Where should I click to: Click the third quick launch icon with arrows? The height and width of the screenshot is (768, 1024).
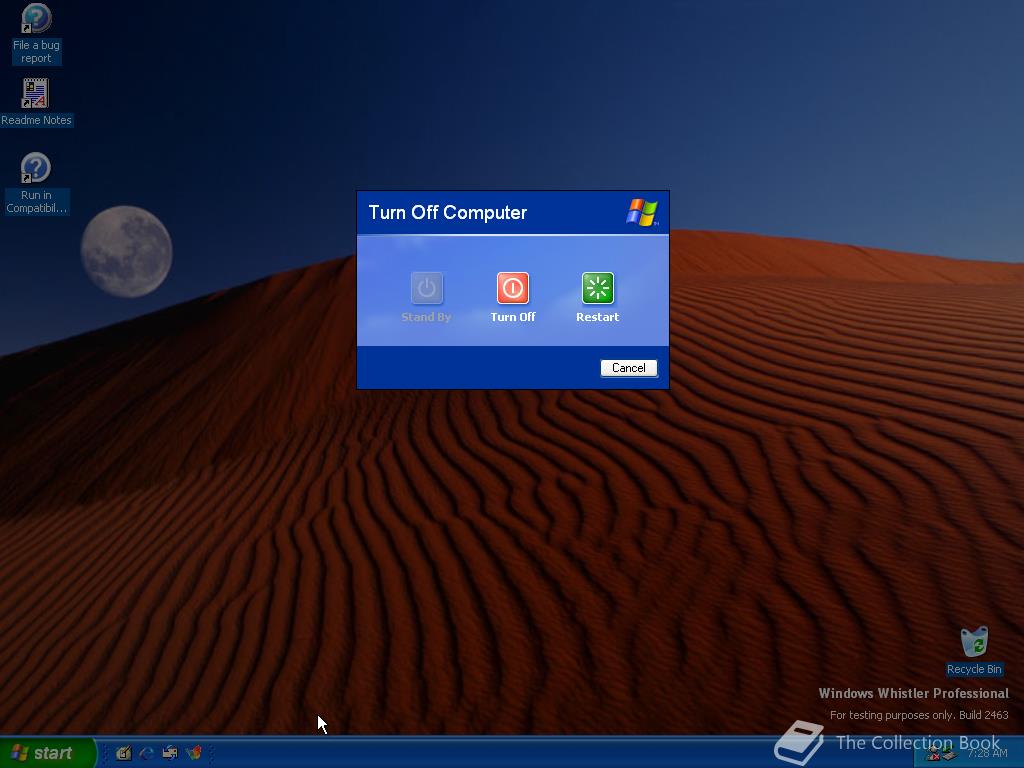[x=170, y=753]
